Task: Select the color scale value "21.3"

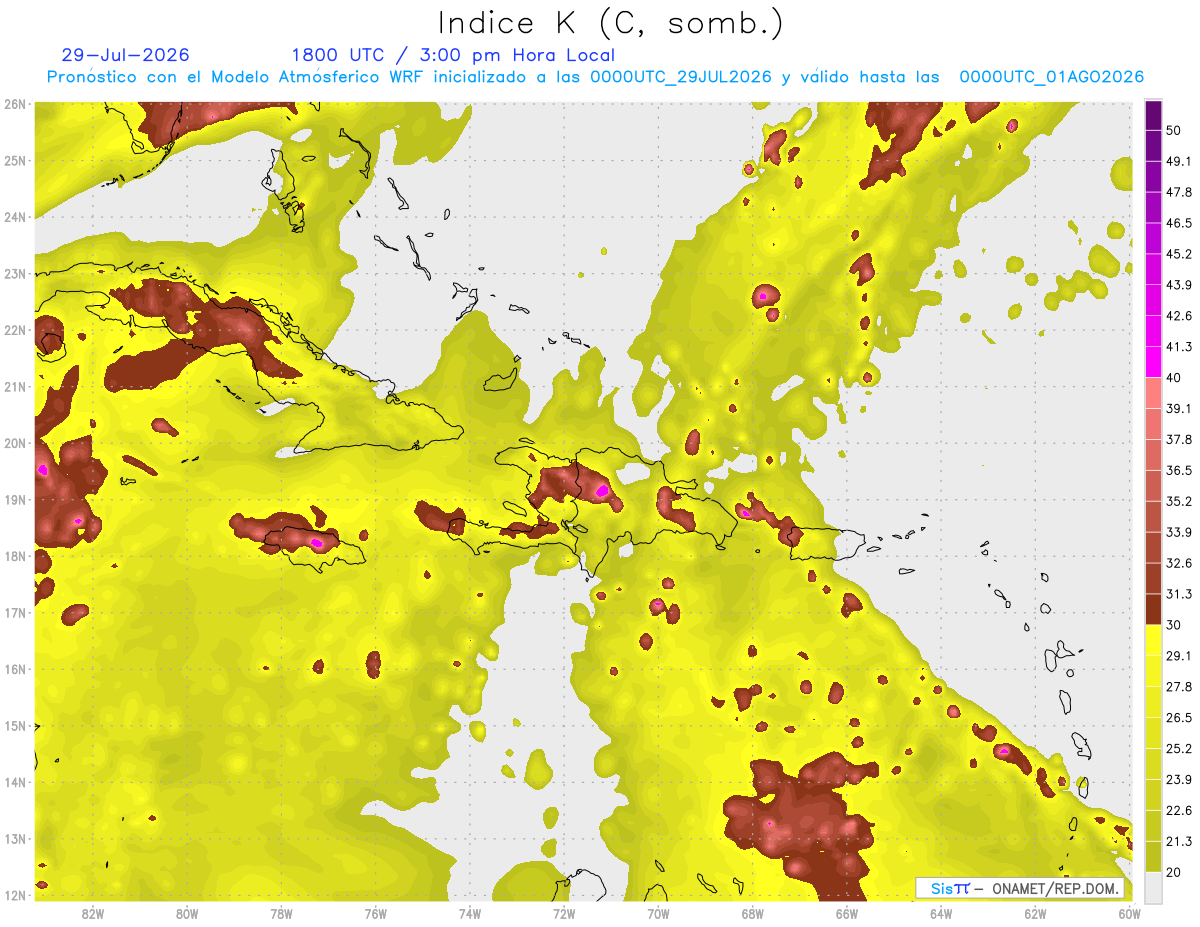Action: click(x=1179, y=841)
